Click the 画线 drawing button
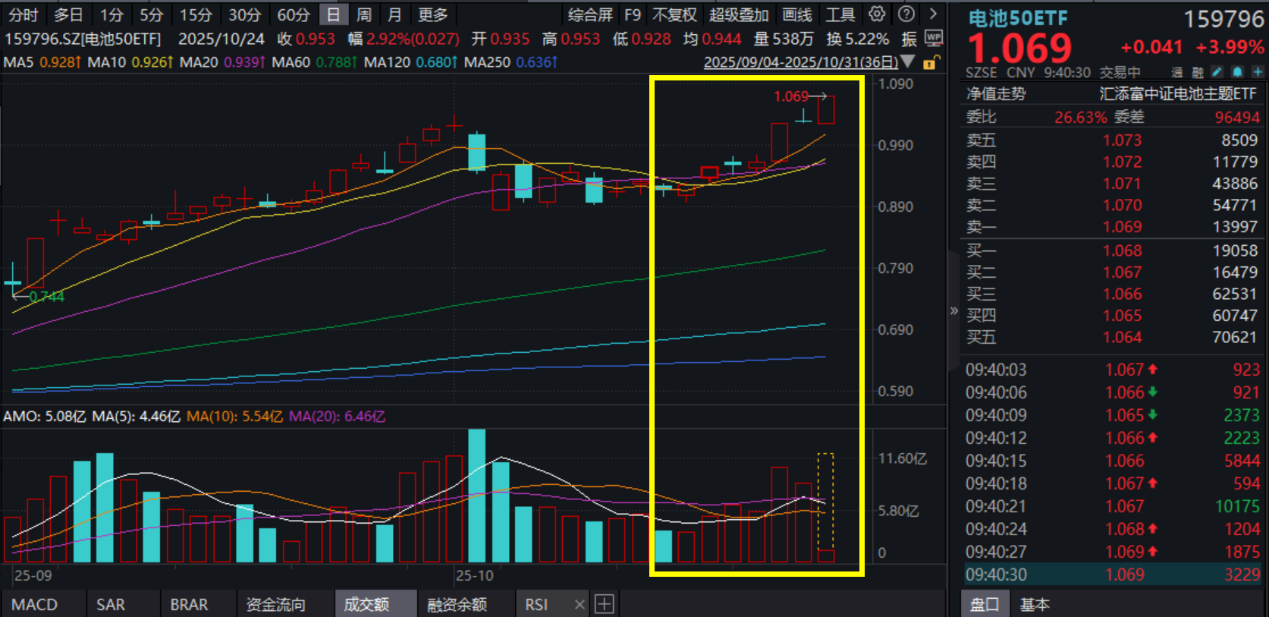 [x=797, y=15]
